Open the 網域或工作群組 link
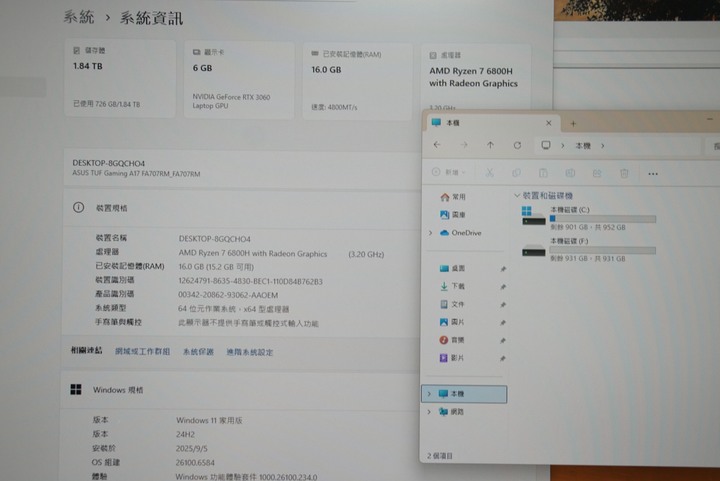The image size is (720, 481). coord(142,351)
